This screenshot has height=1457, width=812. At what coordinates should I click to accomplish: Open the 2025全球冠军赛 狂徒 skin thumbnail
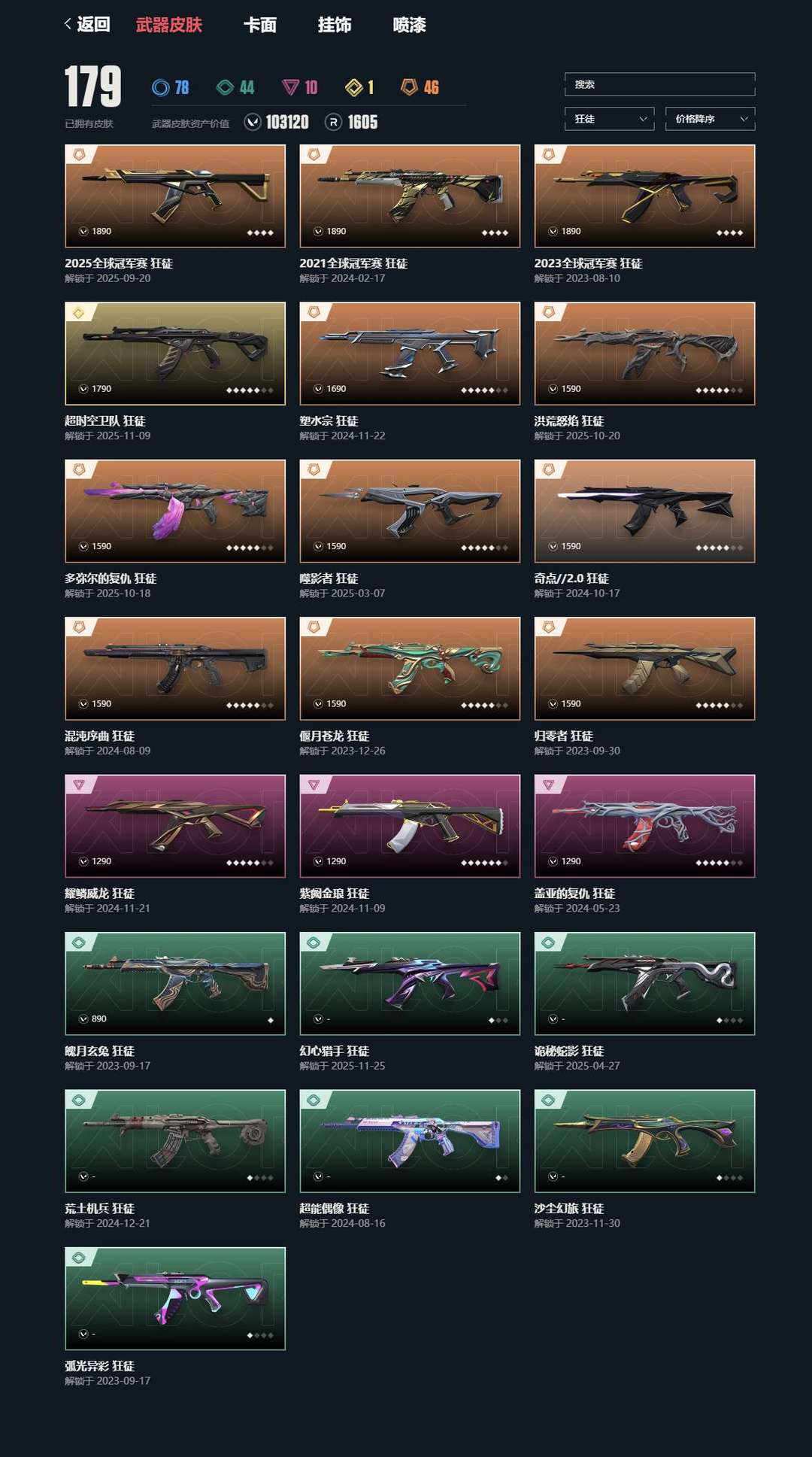(x=175, y=196)
